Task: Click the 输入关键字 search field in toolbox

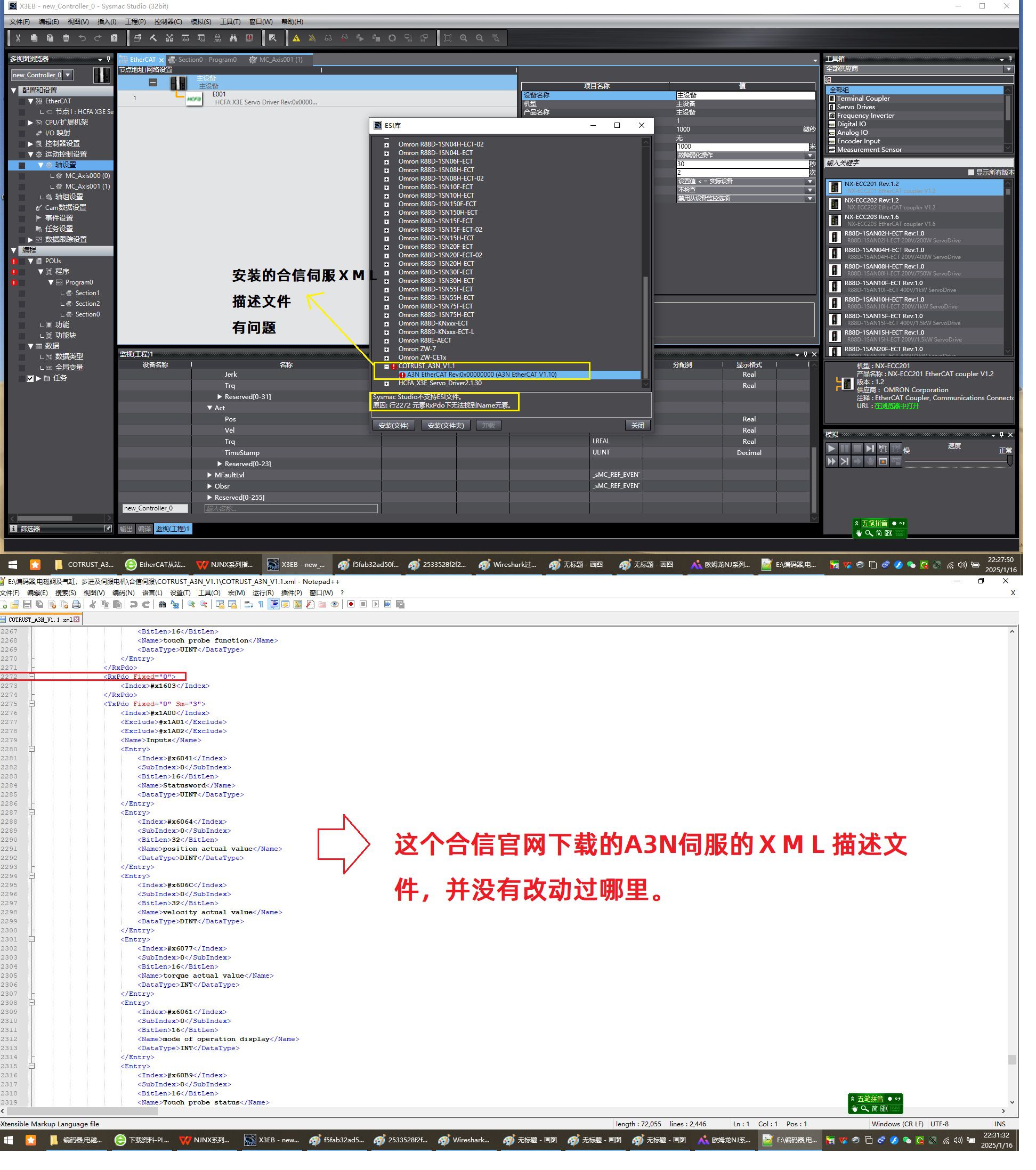Action: [919, 162]
